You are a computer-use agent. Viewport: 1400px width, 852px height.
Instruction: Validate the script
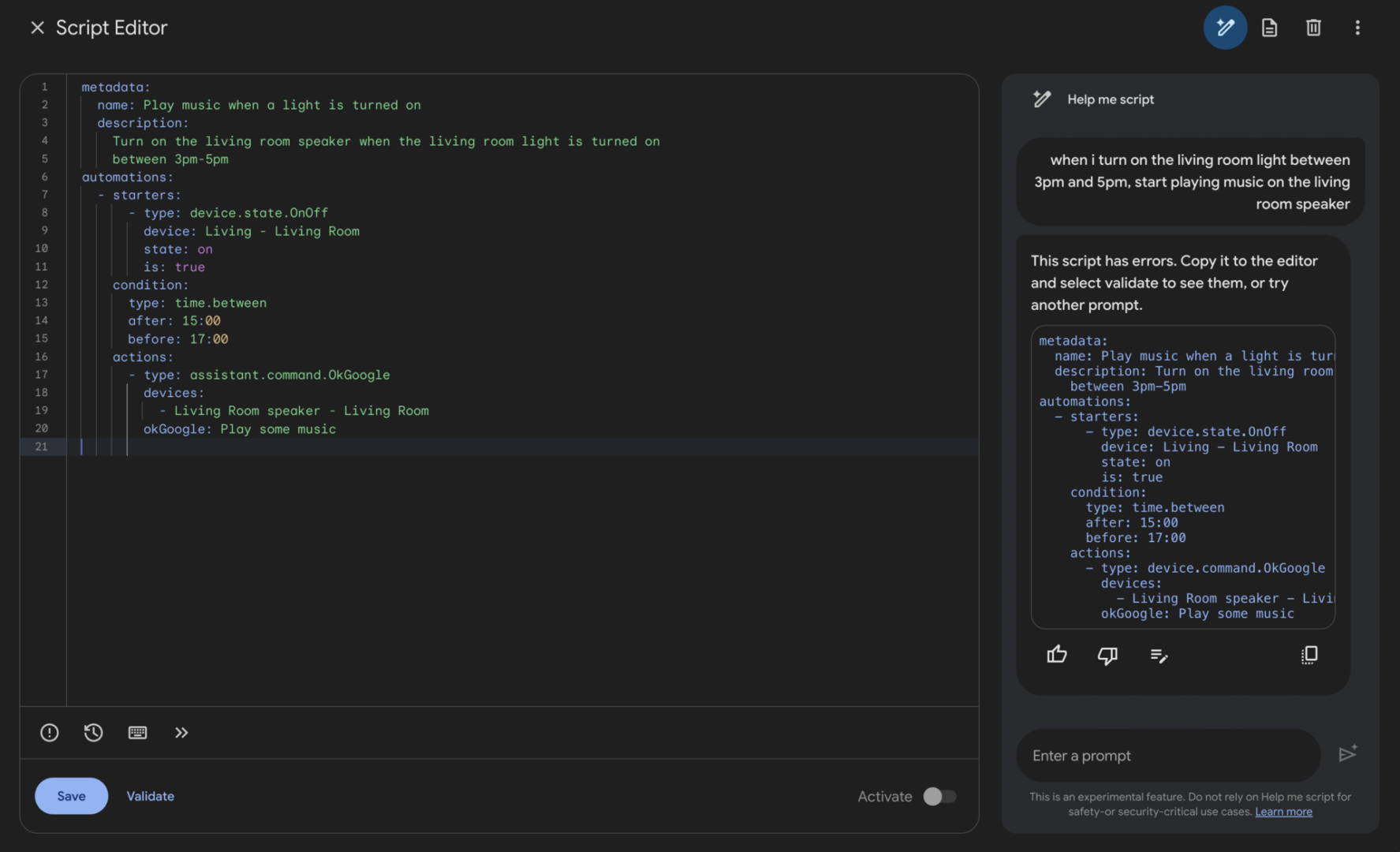click(x=150, y=796)
